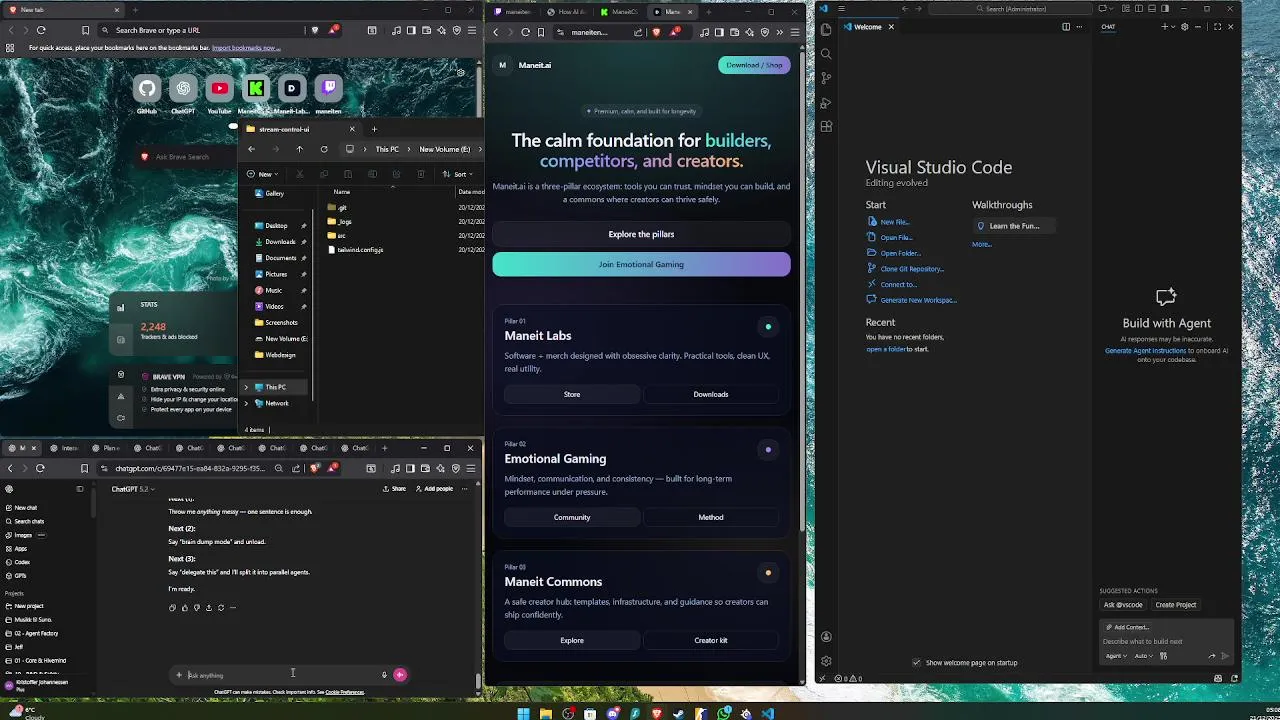Open VS Code Source Control view
Viewport: 1280px width, 720px height.
tap(826, 78)
